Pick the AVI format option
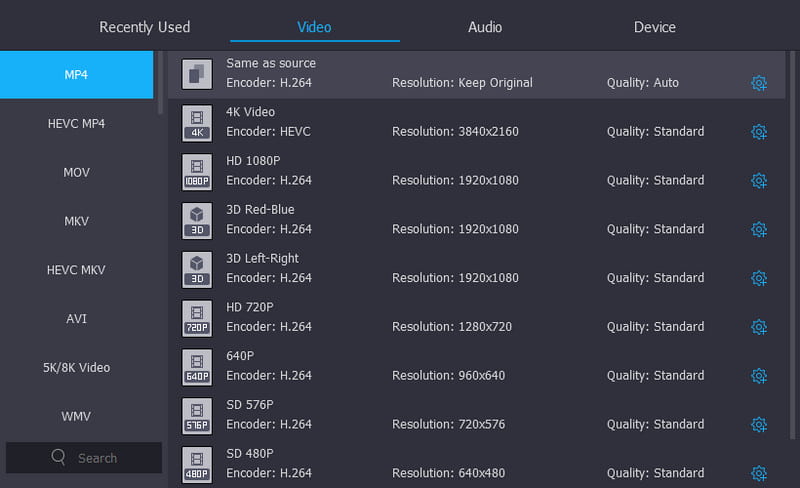Image resolution: width=800 pixels, height=488 pixels. 76,319
